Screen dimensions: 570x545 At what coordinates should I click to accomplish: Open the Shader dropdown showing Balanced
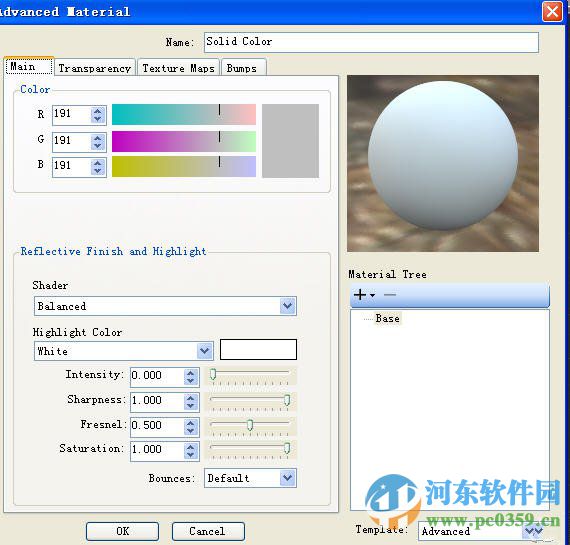tap(165, 306)
